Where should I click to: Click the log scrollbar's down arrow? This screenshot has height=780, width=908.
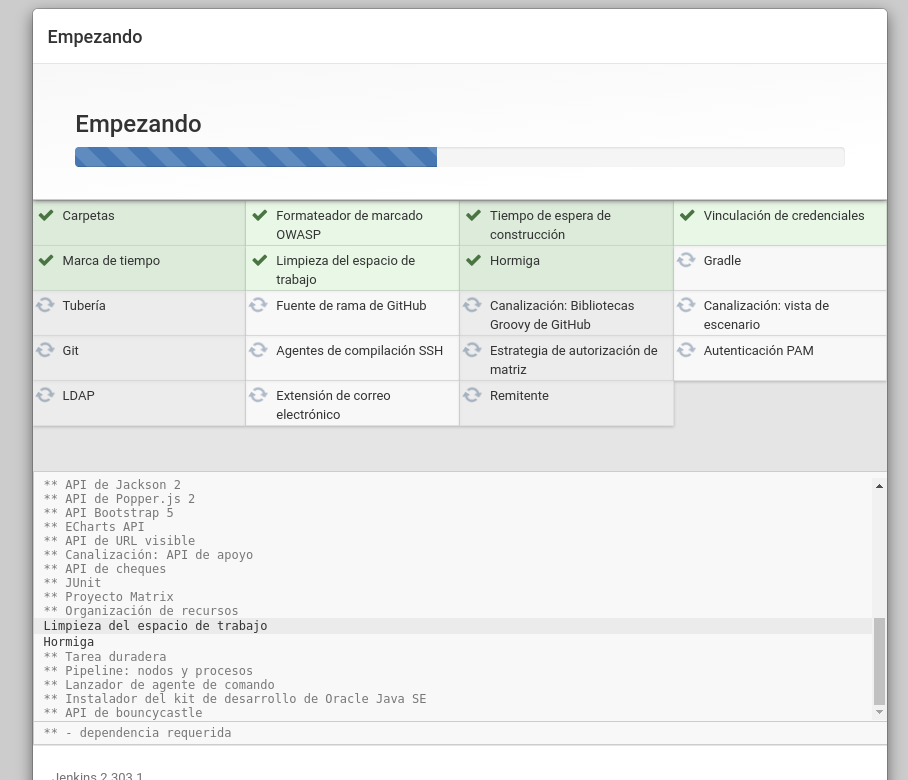click(879, 712)
